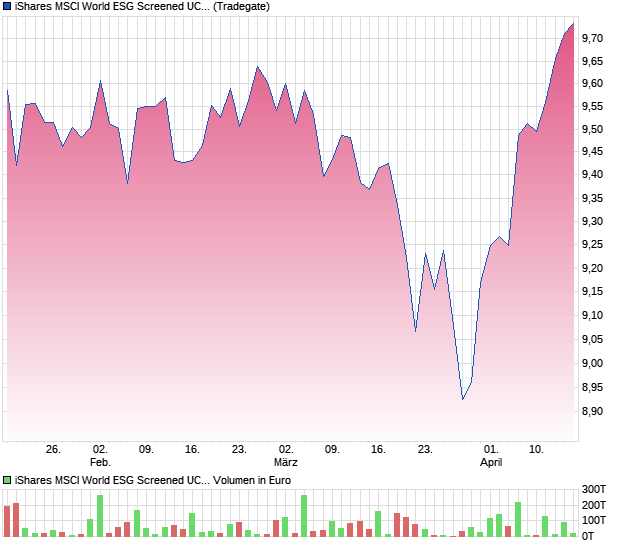The image size is (620, 546).
Task: Click the 9,30 price axis label
Action: pyautogui.click(x=592, y=221)
